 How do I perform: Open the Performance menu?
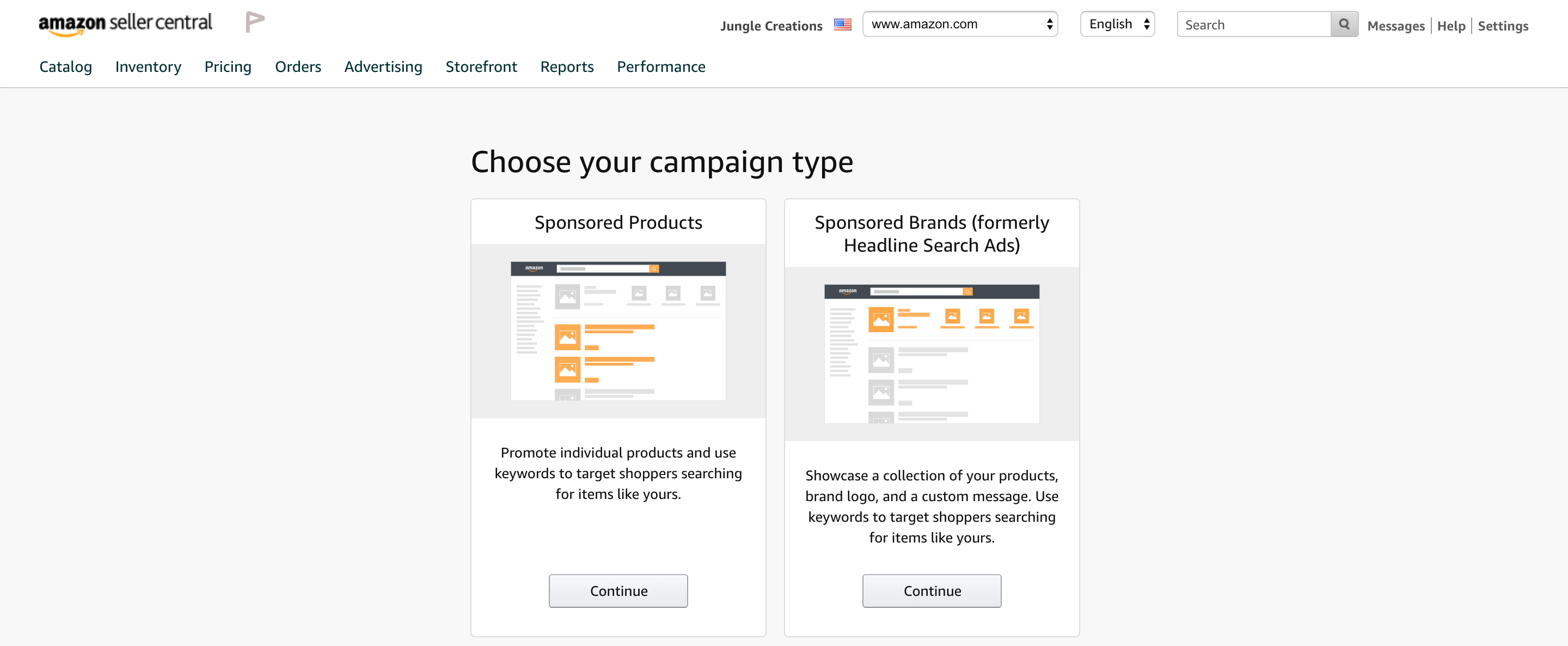point(661,67)
